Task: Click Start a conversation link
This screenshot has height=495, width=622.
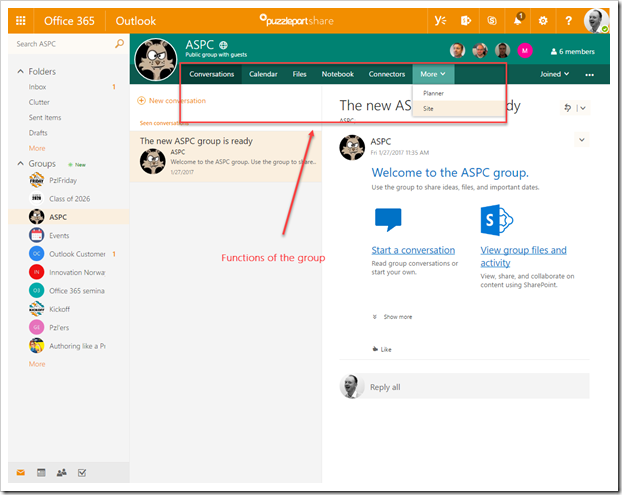Action: [x=413, y=250]
